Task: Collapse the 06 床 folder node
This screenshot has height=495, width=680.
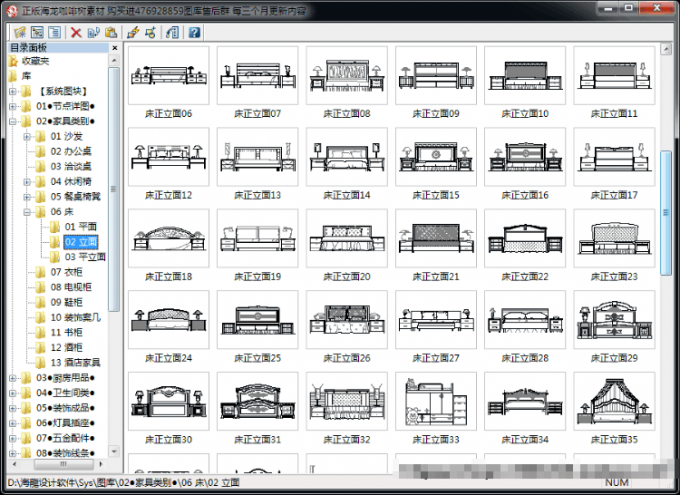Action: point(27,212)
